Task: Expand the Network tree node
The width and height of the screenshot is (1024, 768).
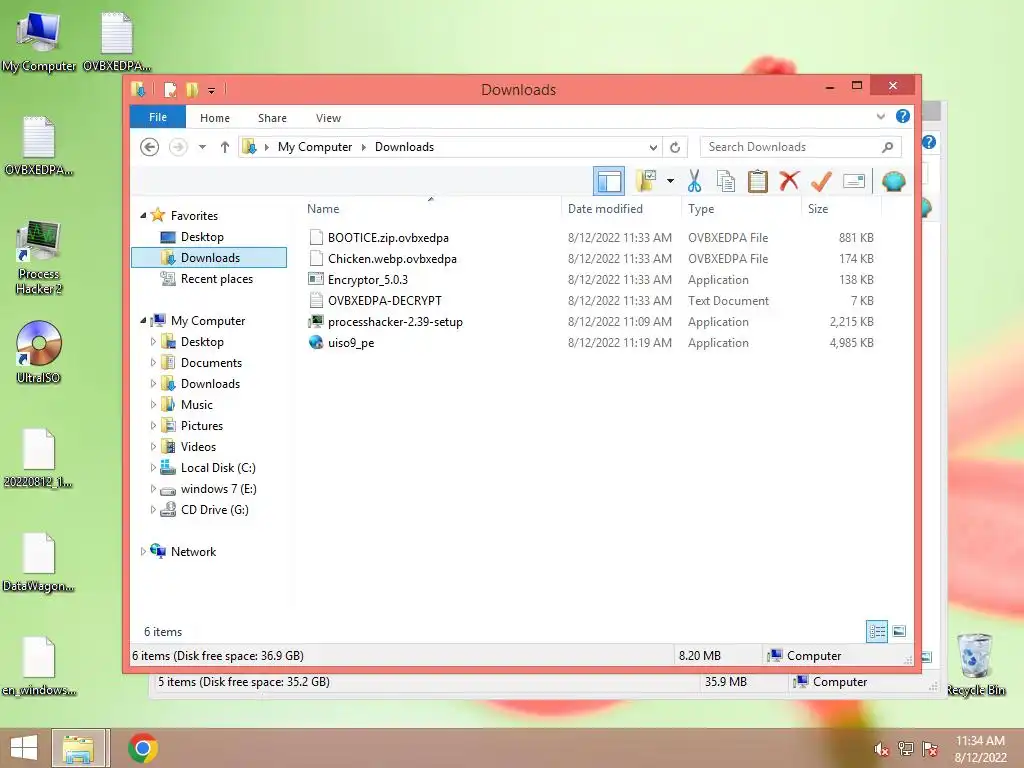Action: coord(143,551)
